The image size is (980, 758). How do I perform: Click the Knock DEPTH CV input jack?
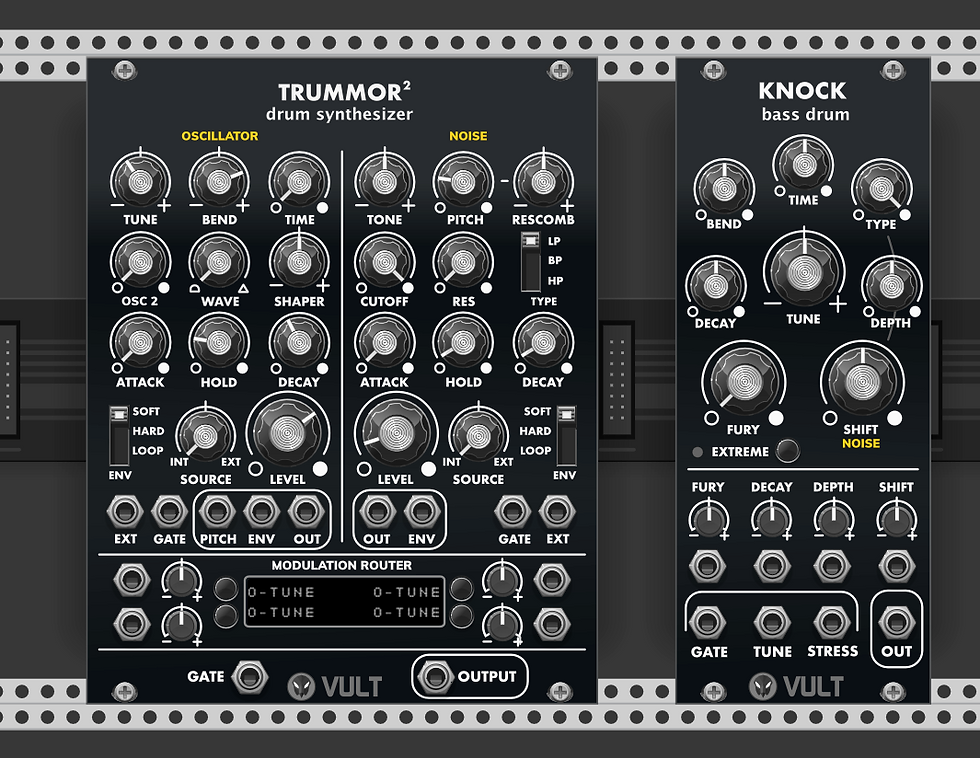(x=831, y=566)
